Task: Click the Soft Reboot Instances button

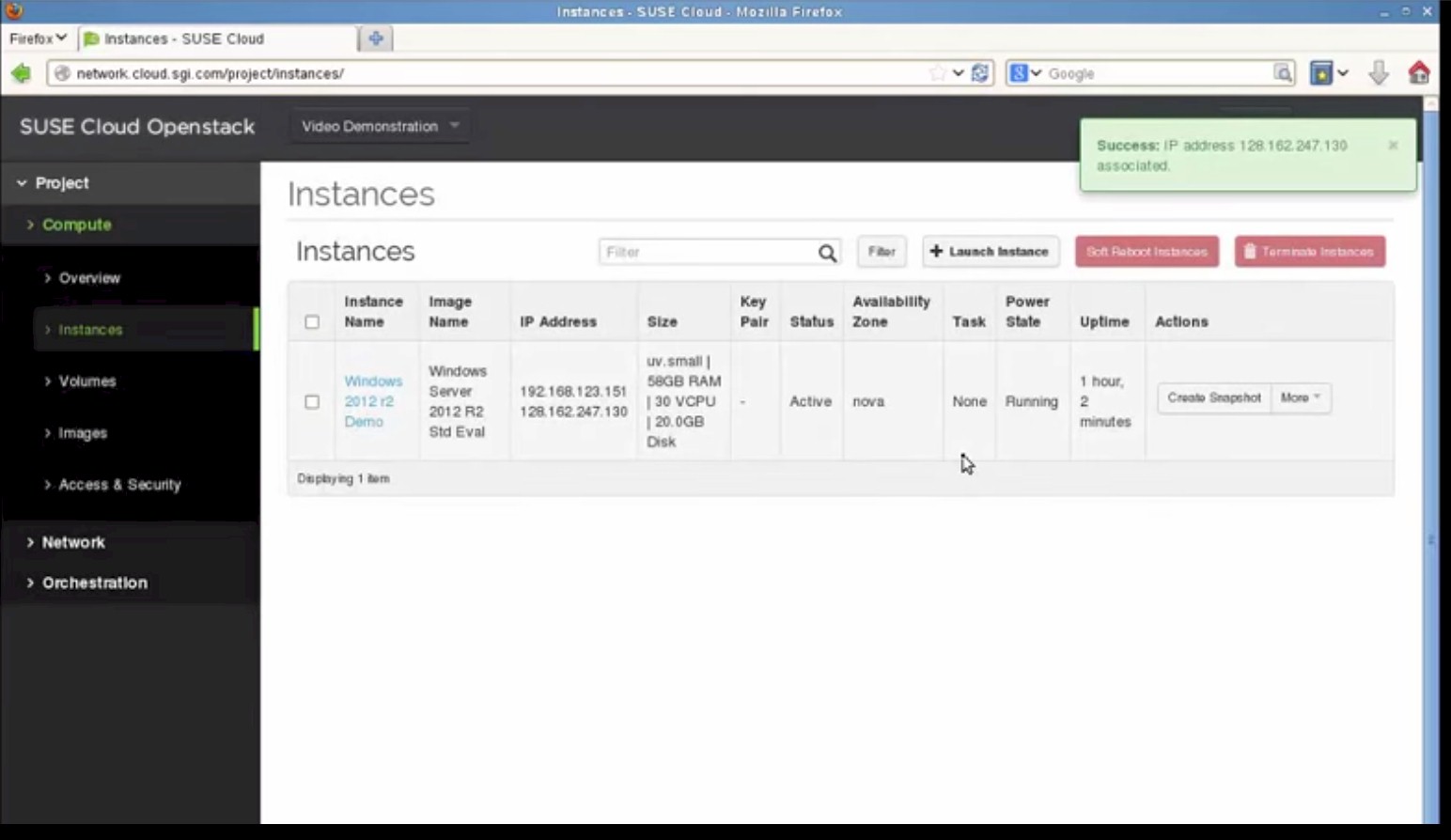Action: coord(1147,252)
